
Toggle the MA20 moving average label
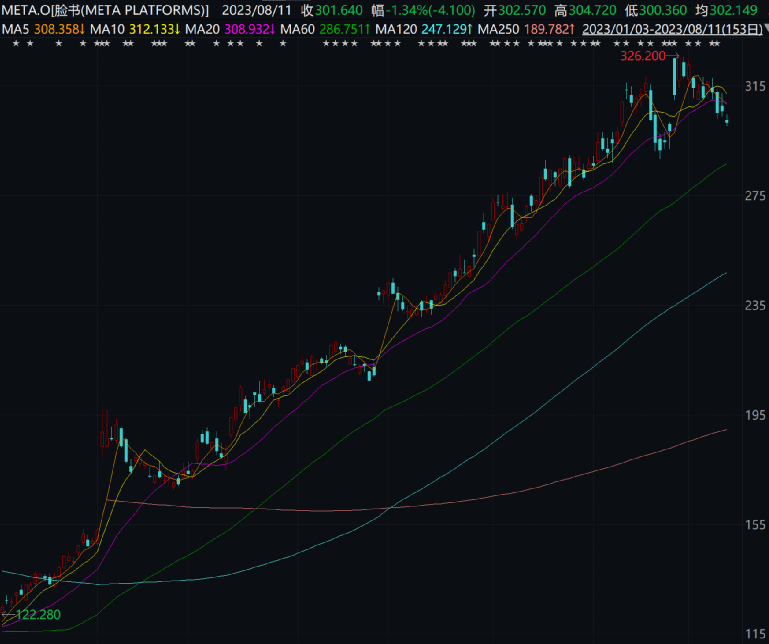(202, 30)
